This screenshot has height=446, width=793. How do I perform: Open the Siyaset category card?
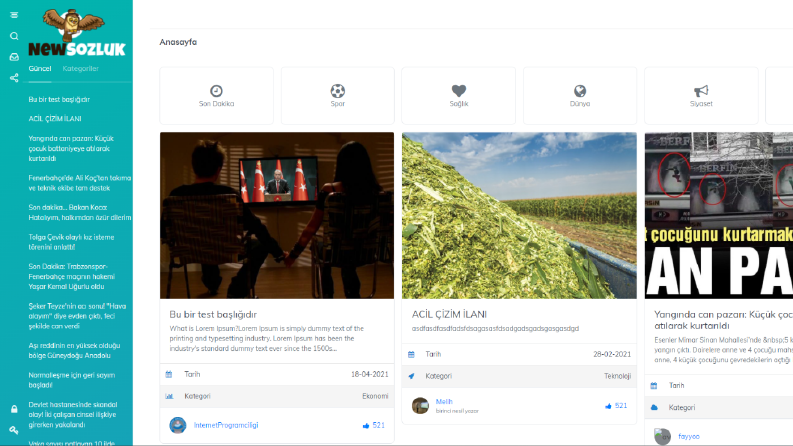pos(701,96)
